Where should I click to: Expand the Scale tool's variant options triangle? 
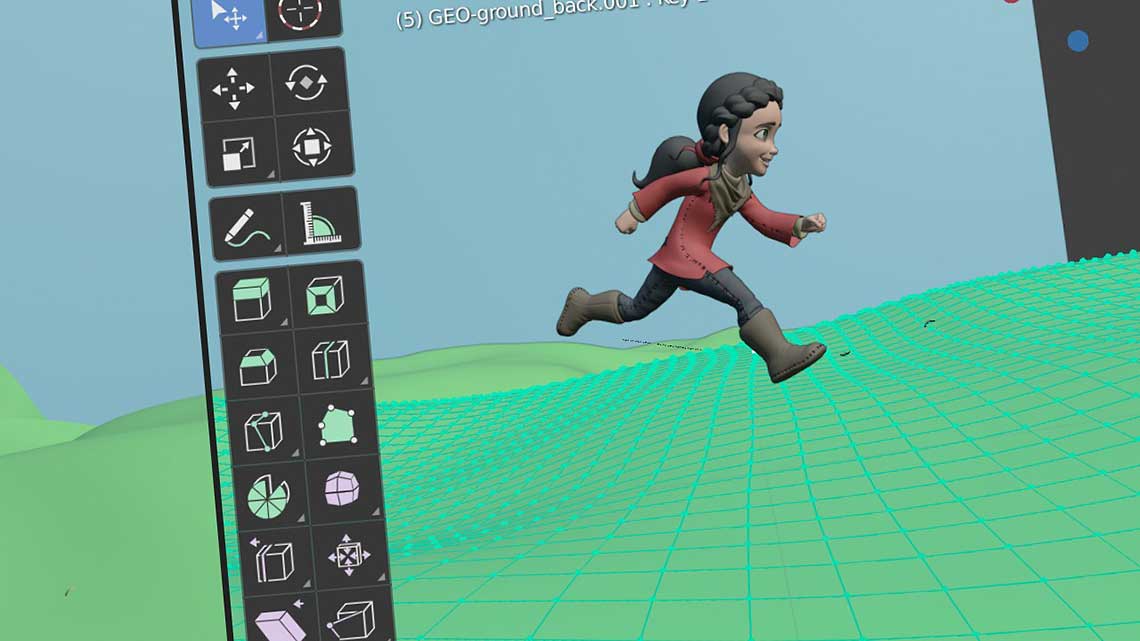point(271,173)
